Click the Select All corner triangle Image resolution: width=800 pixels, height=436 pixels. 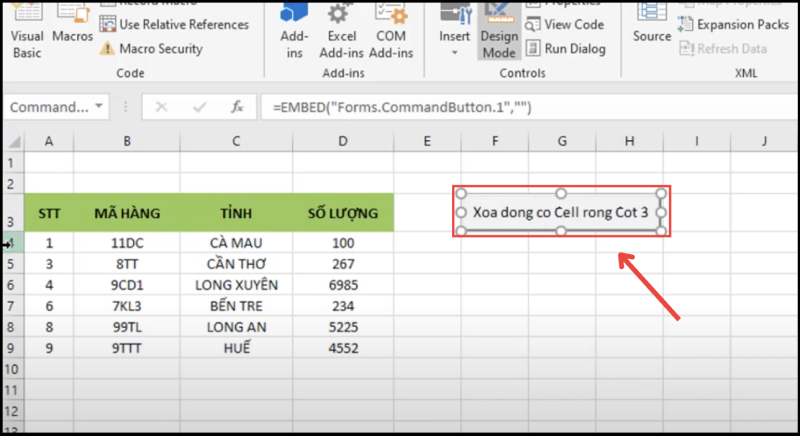tap(14, 141)
